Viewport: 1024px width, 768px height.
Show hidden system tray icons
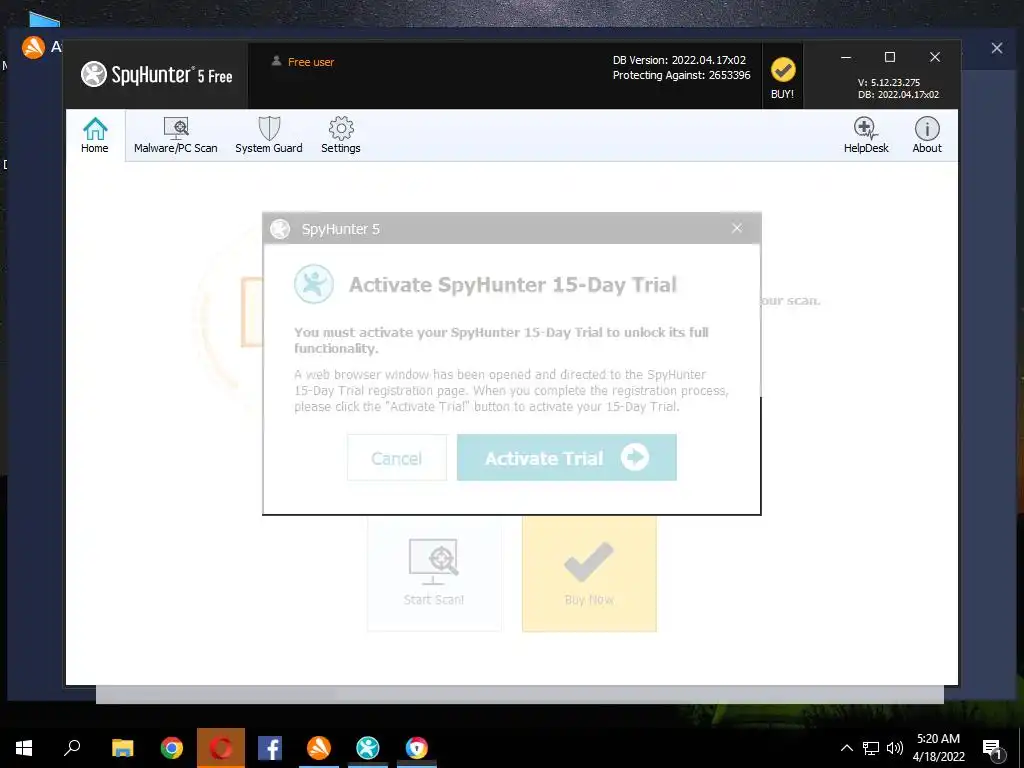pyautogui.click(x=846, y=748)
